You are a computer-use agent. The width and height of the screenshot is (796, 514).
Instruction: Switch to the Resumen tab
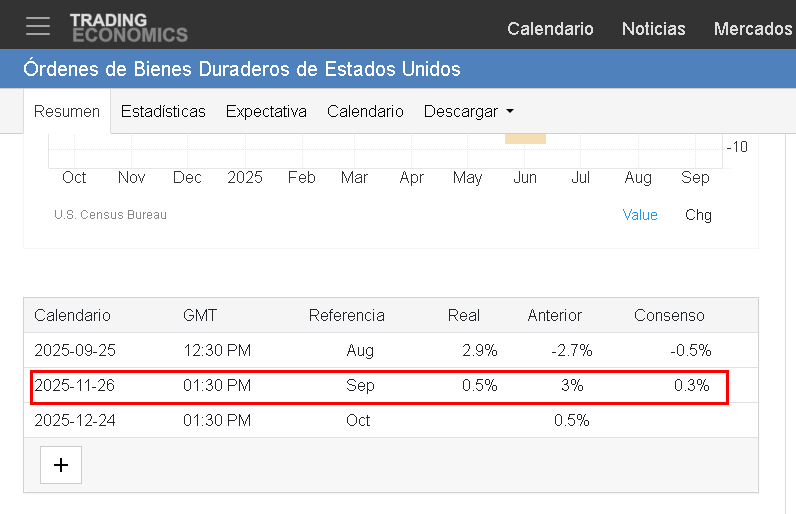[x=67, y=112]
